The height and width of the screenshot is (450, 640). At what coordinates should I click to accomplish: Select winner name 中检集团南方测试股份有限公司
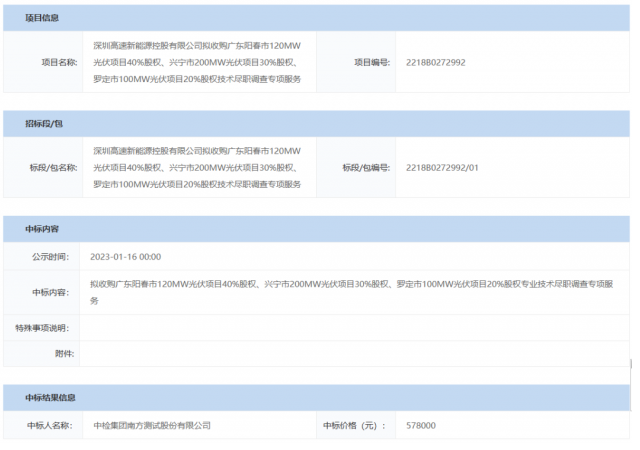click(151, 425)
